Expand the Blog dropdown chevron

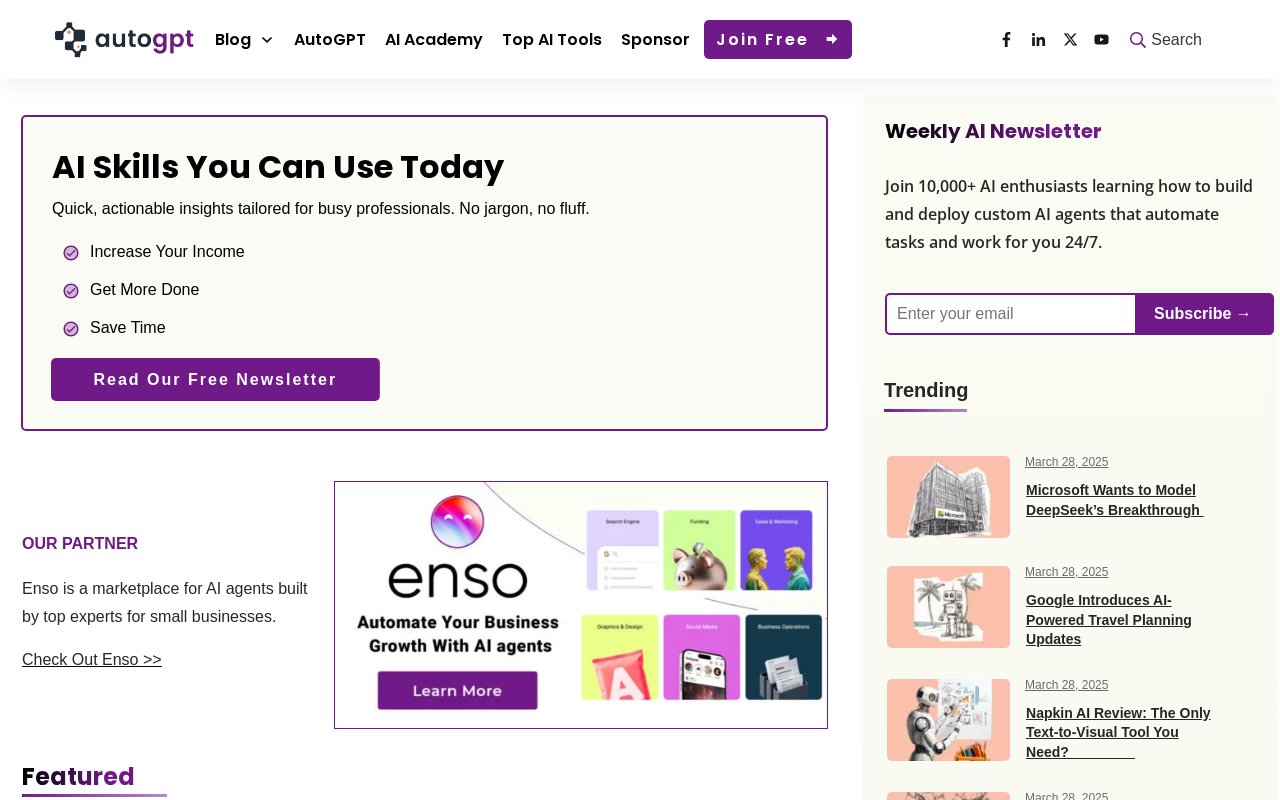267,40
